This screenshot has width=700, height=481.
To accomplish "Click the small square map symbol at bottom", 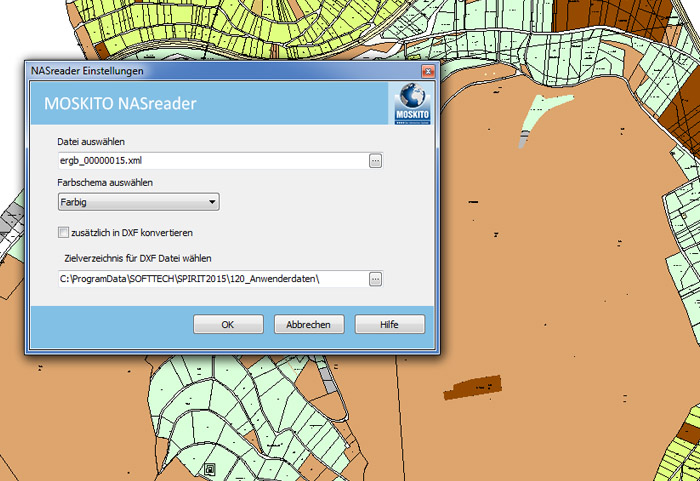I will [209, 468].
